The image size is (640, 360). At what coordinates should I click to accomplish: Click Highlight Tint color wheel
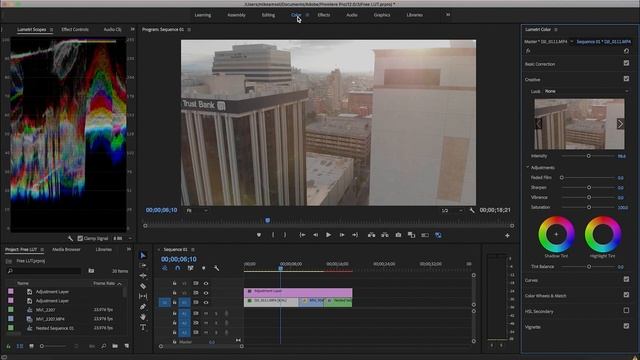[603, 234]
